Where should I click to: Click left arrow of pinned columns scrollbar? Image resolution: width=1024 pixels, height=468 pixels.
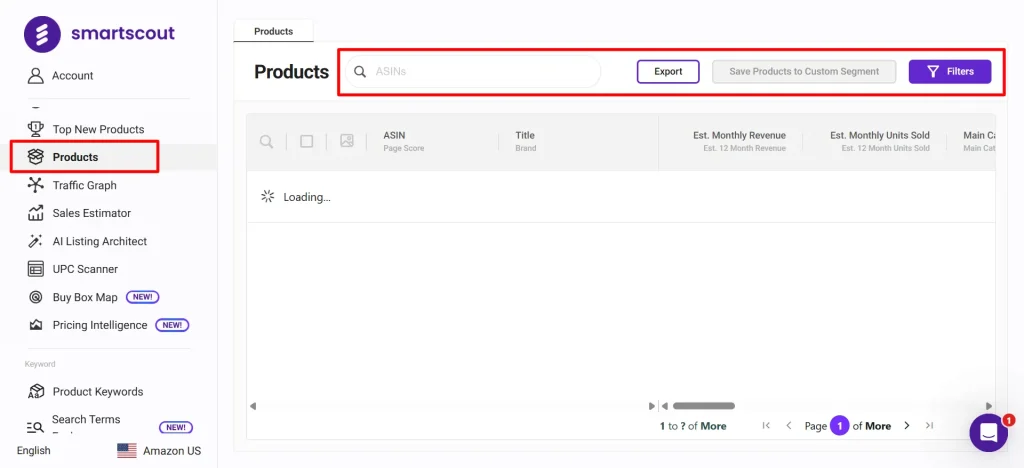(253, 406)
